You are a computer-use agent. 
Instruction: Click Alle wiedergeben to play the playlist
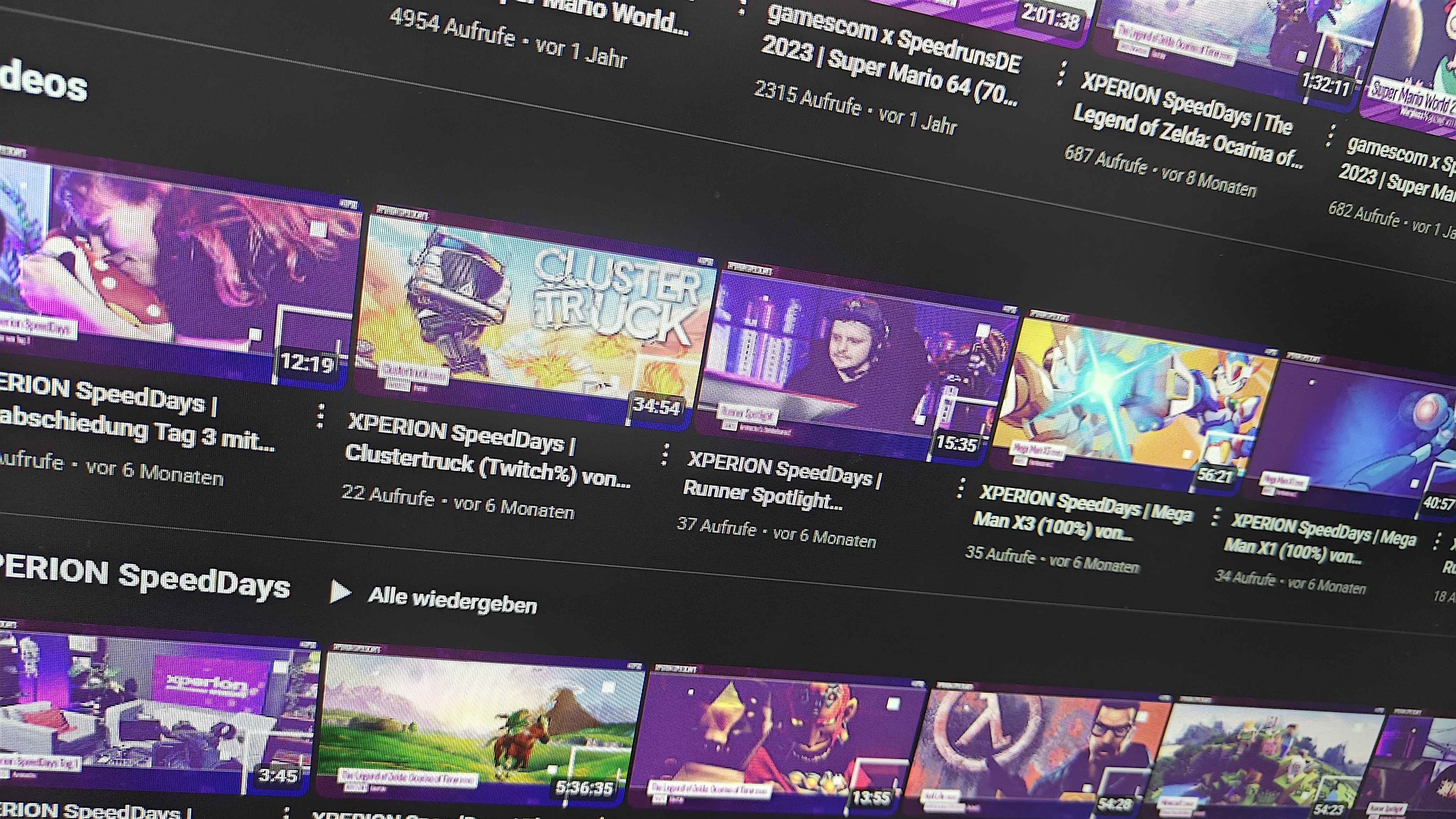point(452,600)
